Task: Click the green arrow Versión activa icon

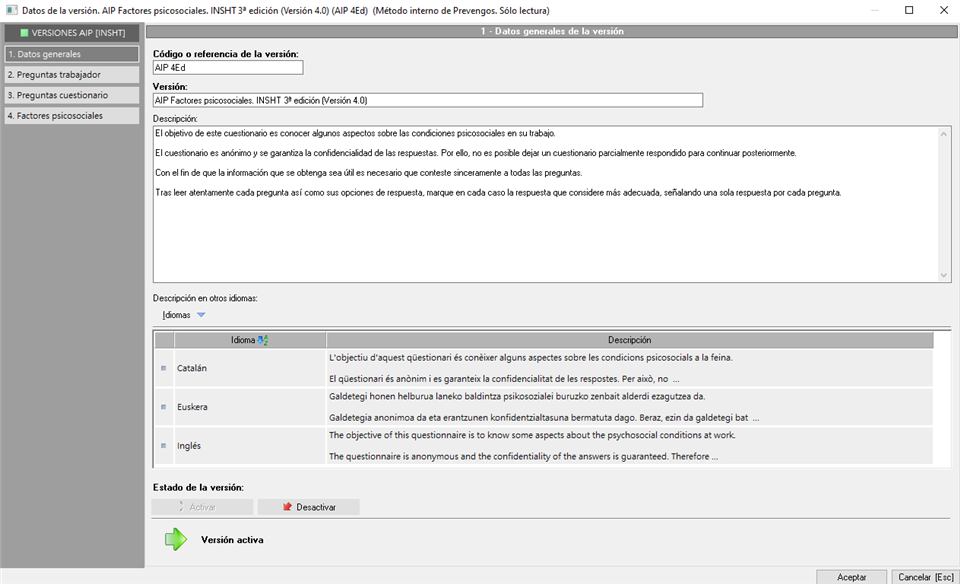Action: pos(176,539)
